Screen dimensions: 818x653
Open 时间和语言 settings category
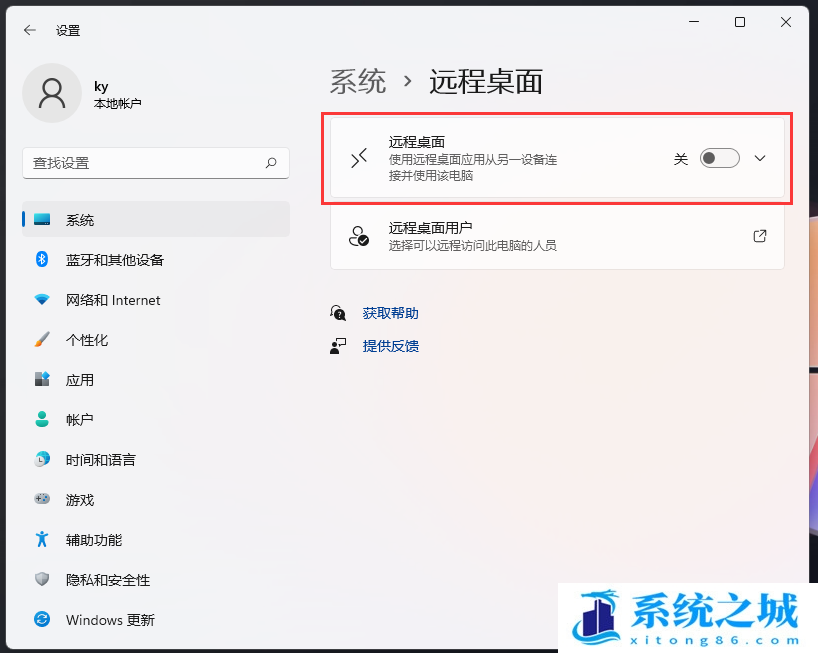(155, 459)
